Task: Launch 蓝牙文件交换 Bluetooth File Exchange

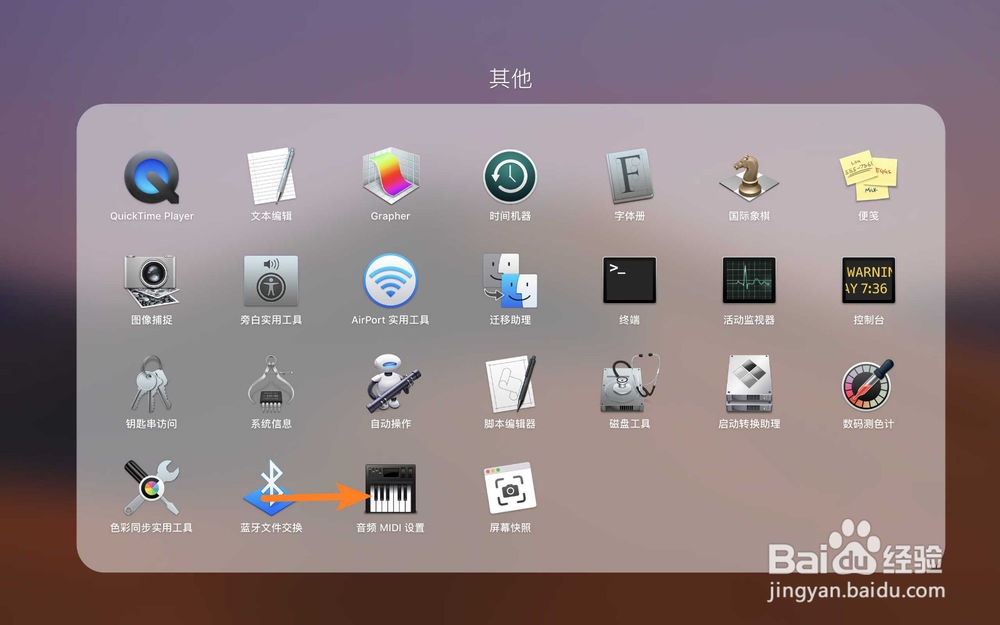Action: [271, 488]
